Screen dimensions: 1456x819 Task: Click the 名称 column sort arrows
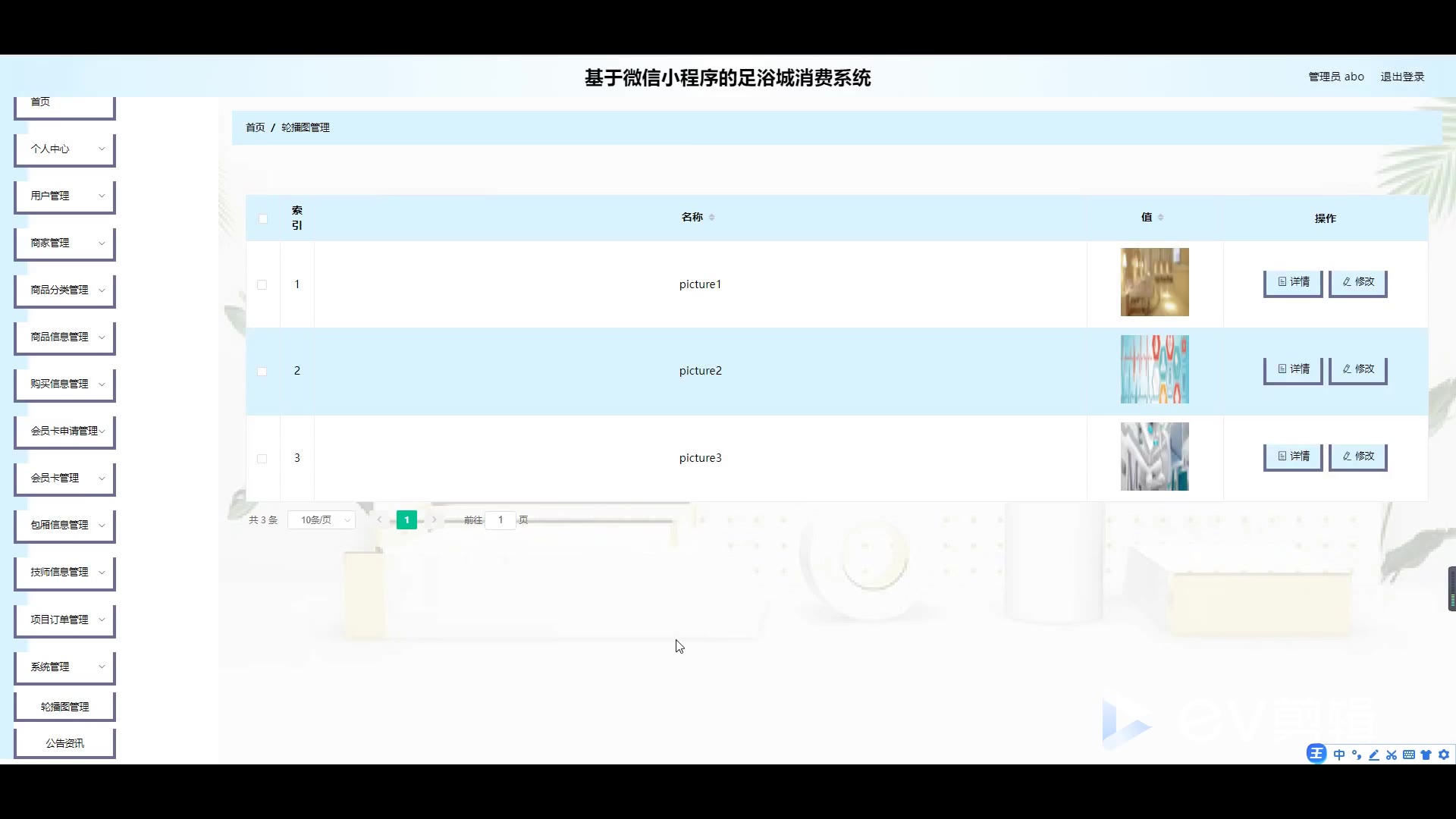coord(711,218)
